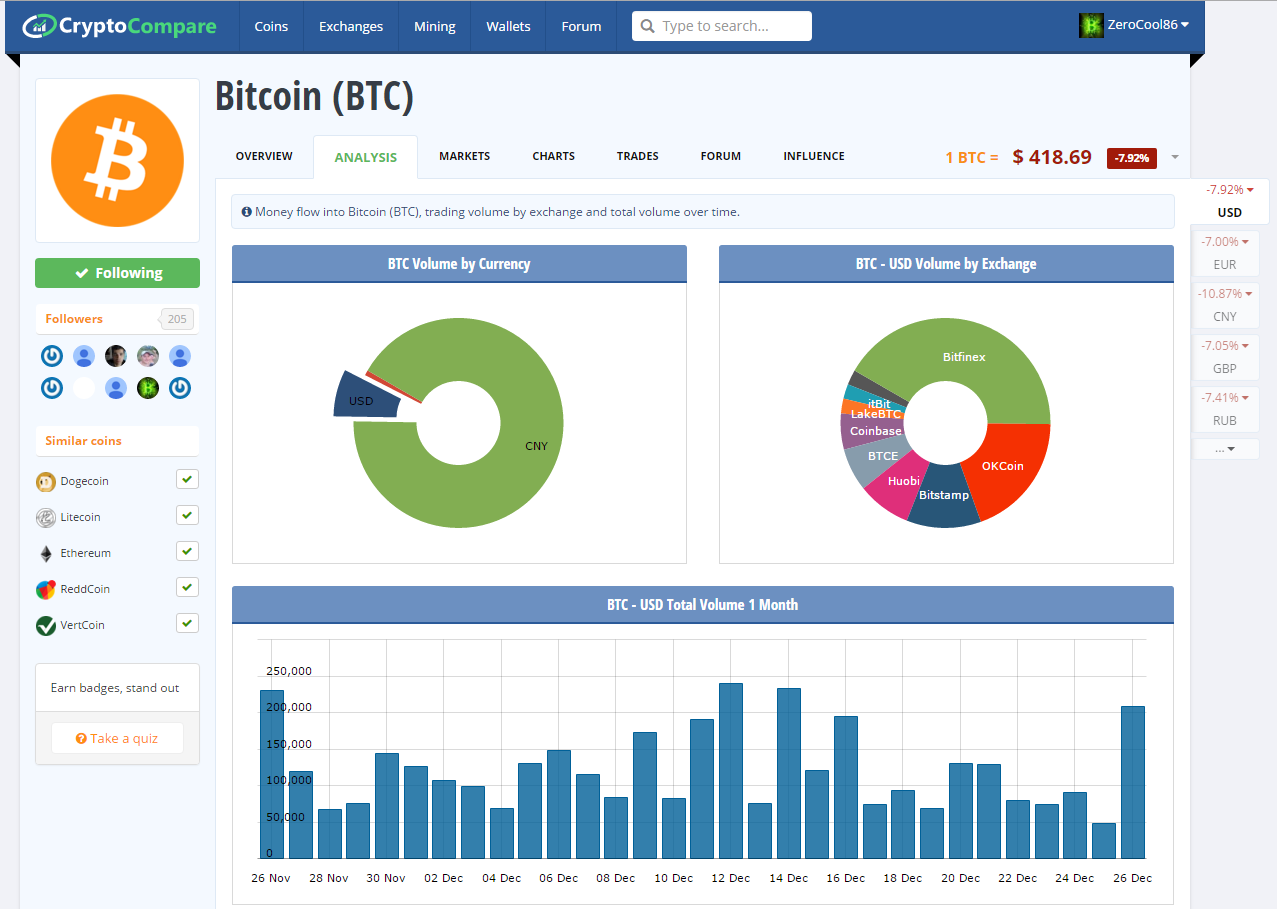Open the Exchanges menu

(351, 26)
